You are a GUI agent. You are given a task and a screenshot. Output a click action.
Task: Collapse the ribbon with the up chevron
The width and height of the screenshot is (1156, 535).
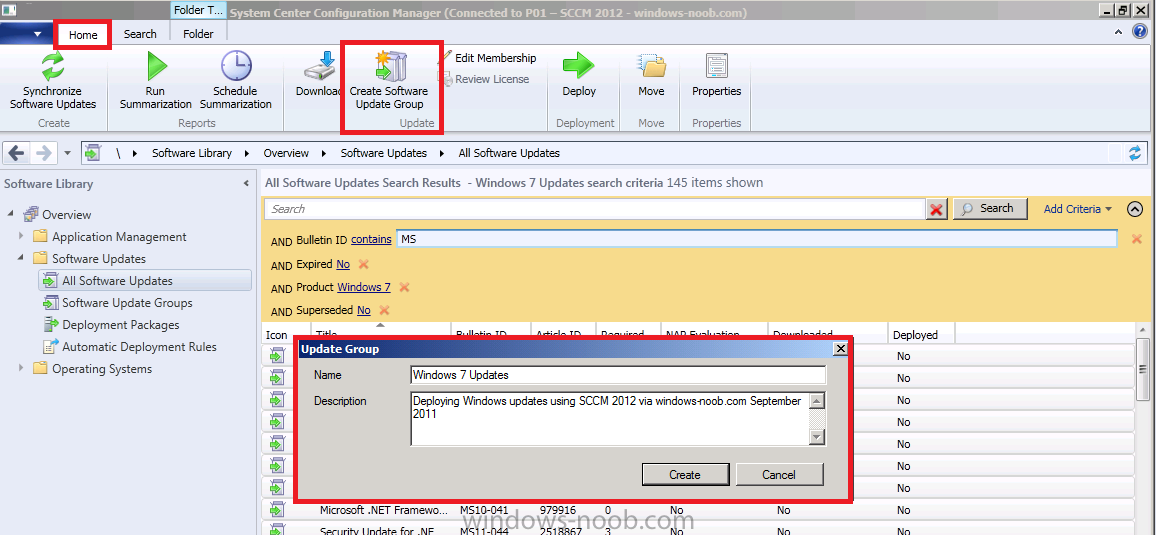[x=1120, y=32]
